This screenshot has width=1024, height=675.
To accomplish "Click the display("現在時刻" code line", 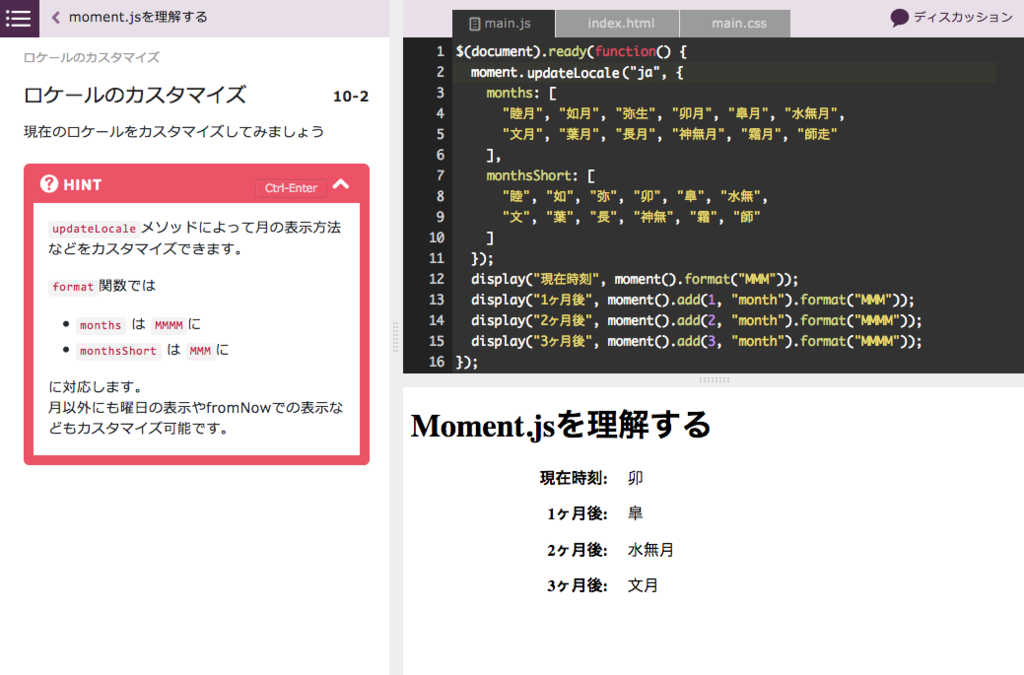I will (634, 279).
